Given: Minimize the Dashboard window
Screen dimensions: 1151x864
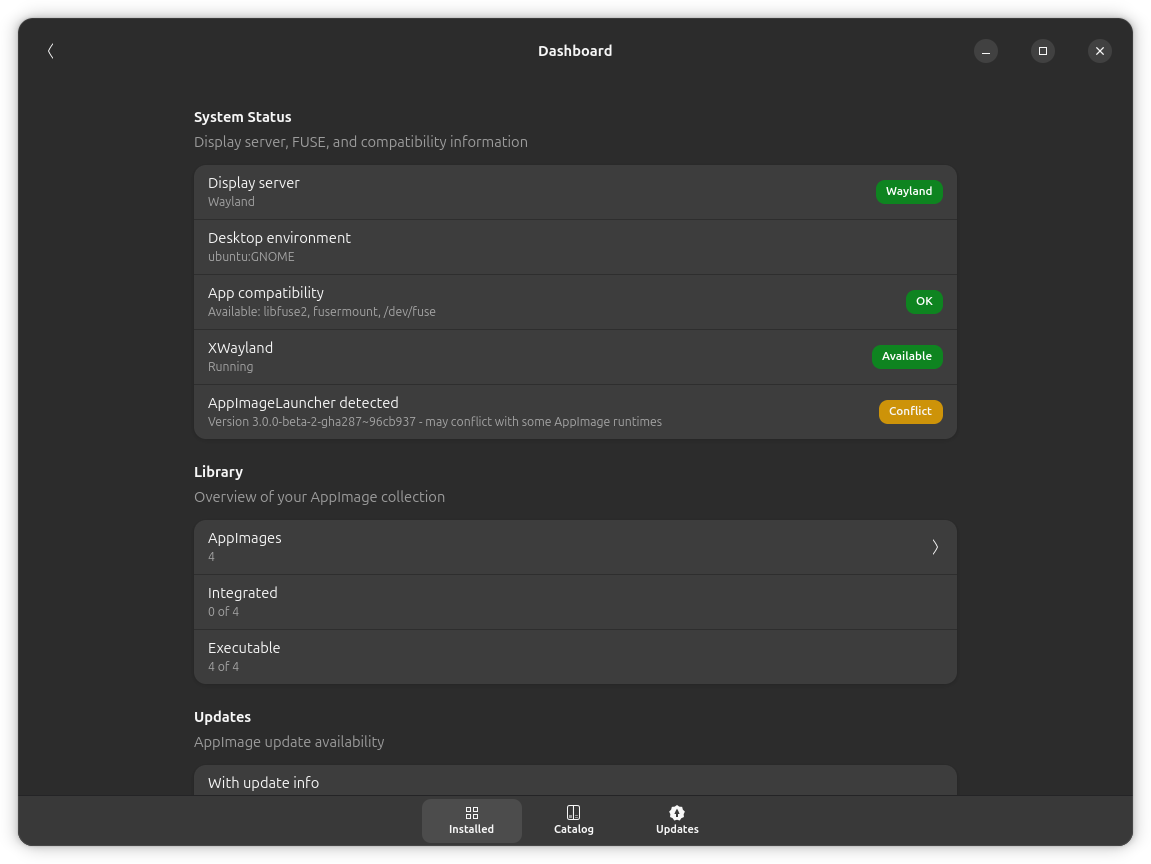Looking at the screenshot, I should coord(986,51).
